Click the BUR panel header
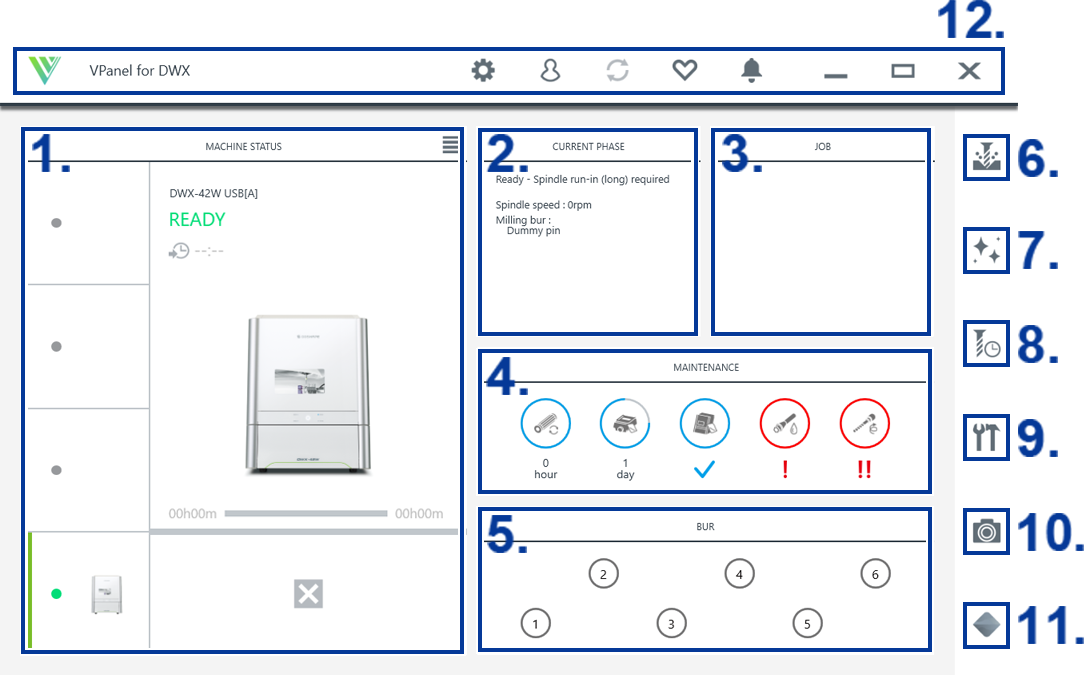Image resolution: width=1084 pixels, height=675 pixels. 705,526
